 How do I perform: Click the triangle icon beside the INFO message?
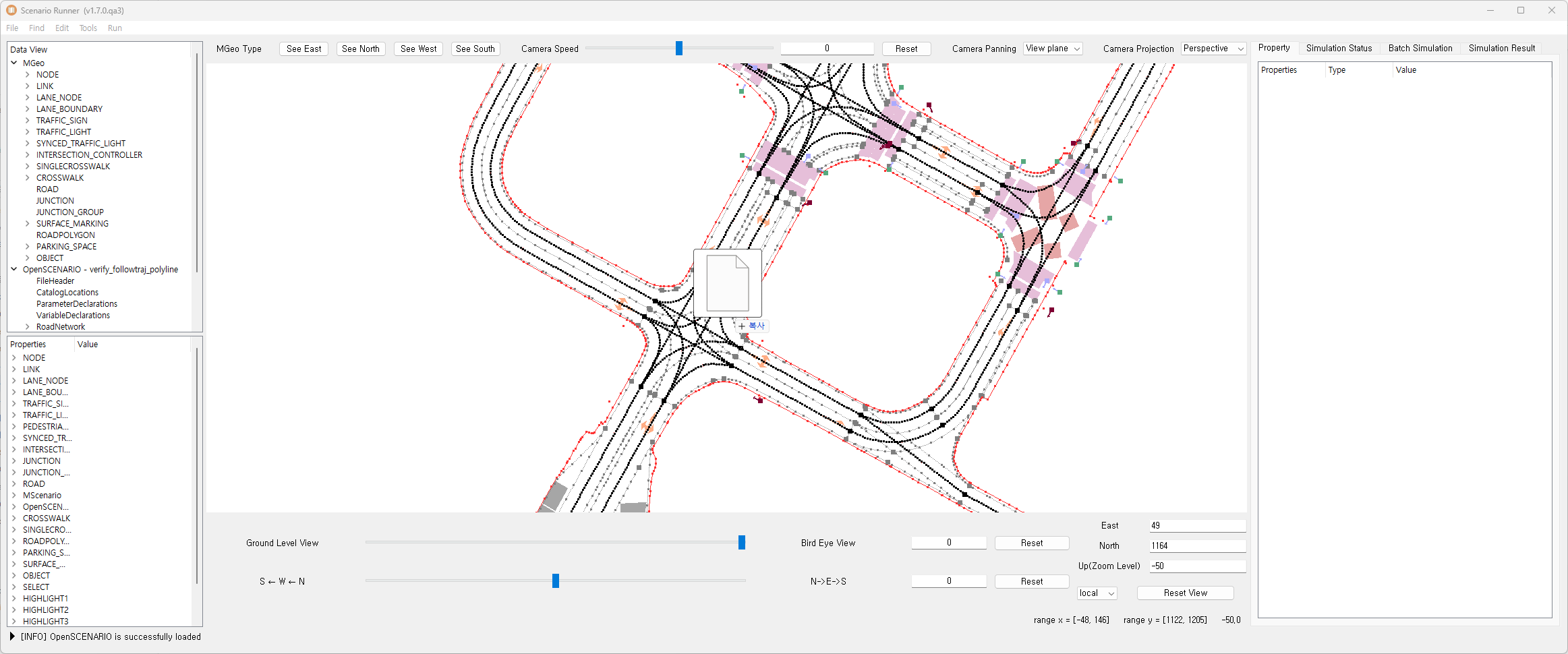12,636
